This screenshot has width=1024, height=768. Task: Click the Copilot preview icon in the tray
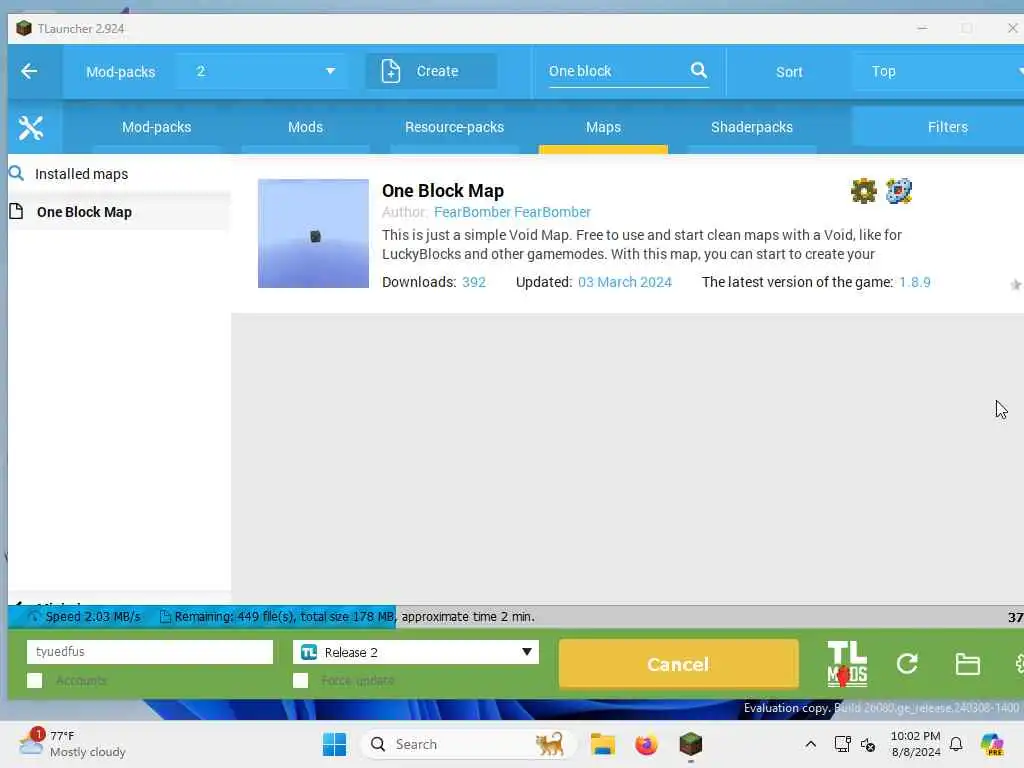(x=992, y=744)
